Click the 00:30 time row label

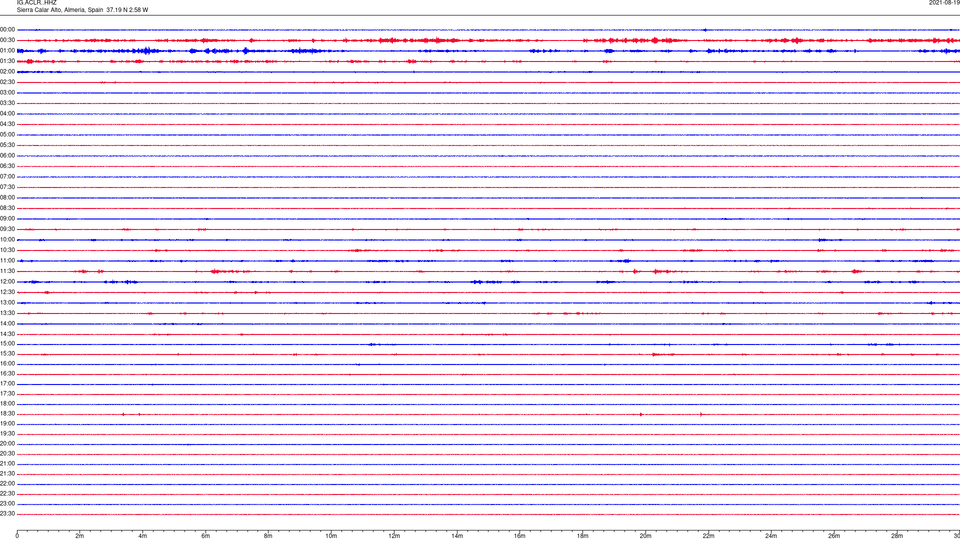point(7,40)
